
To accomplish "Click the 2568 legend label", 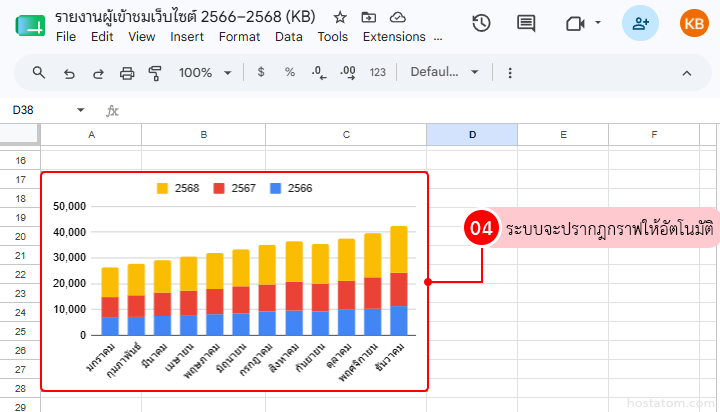I will [x=187, y=188].
